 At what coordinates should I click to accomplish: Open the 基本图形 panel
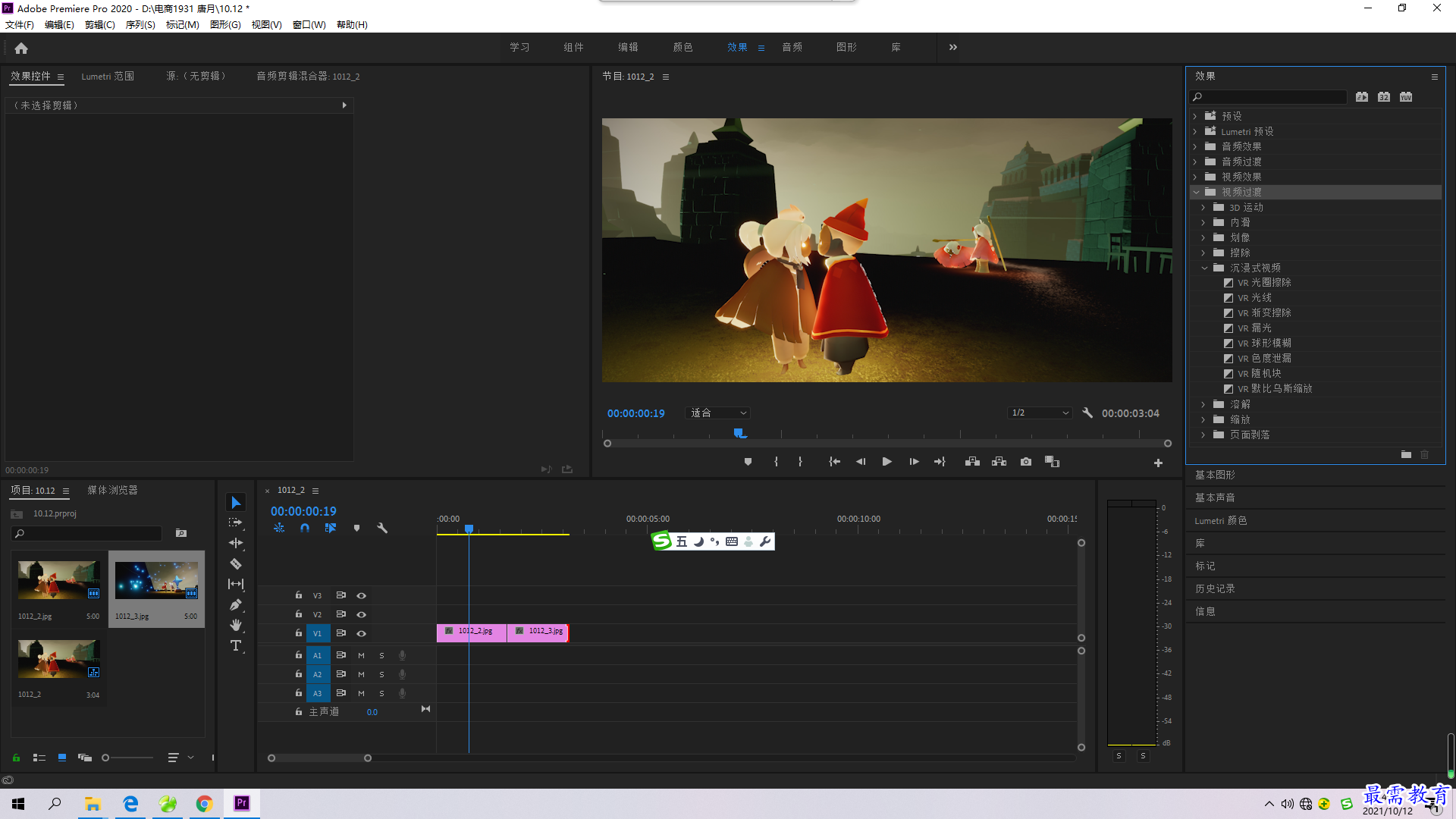coord(1215,475)
